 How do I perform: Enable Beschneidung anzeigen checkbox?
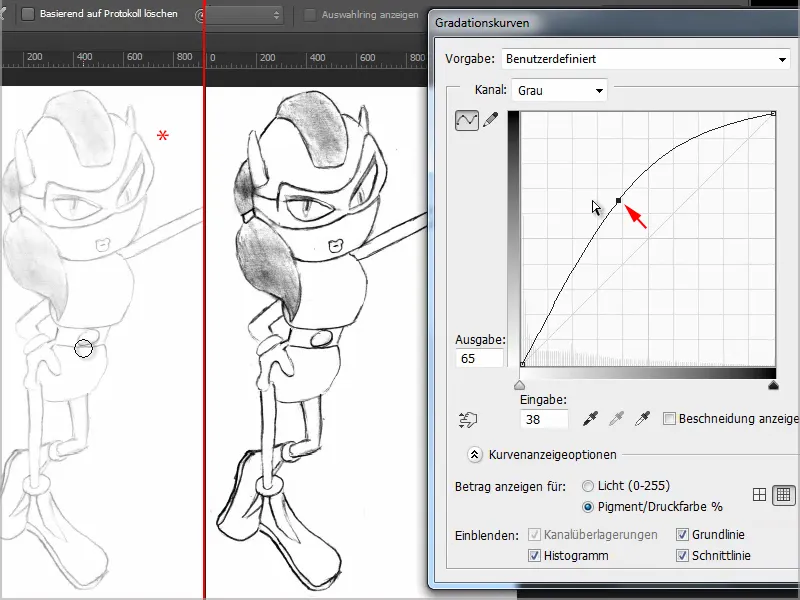pyautogui.click(x=669, y=419)
